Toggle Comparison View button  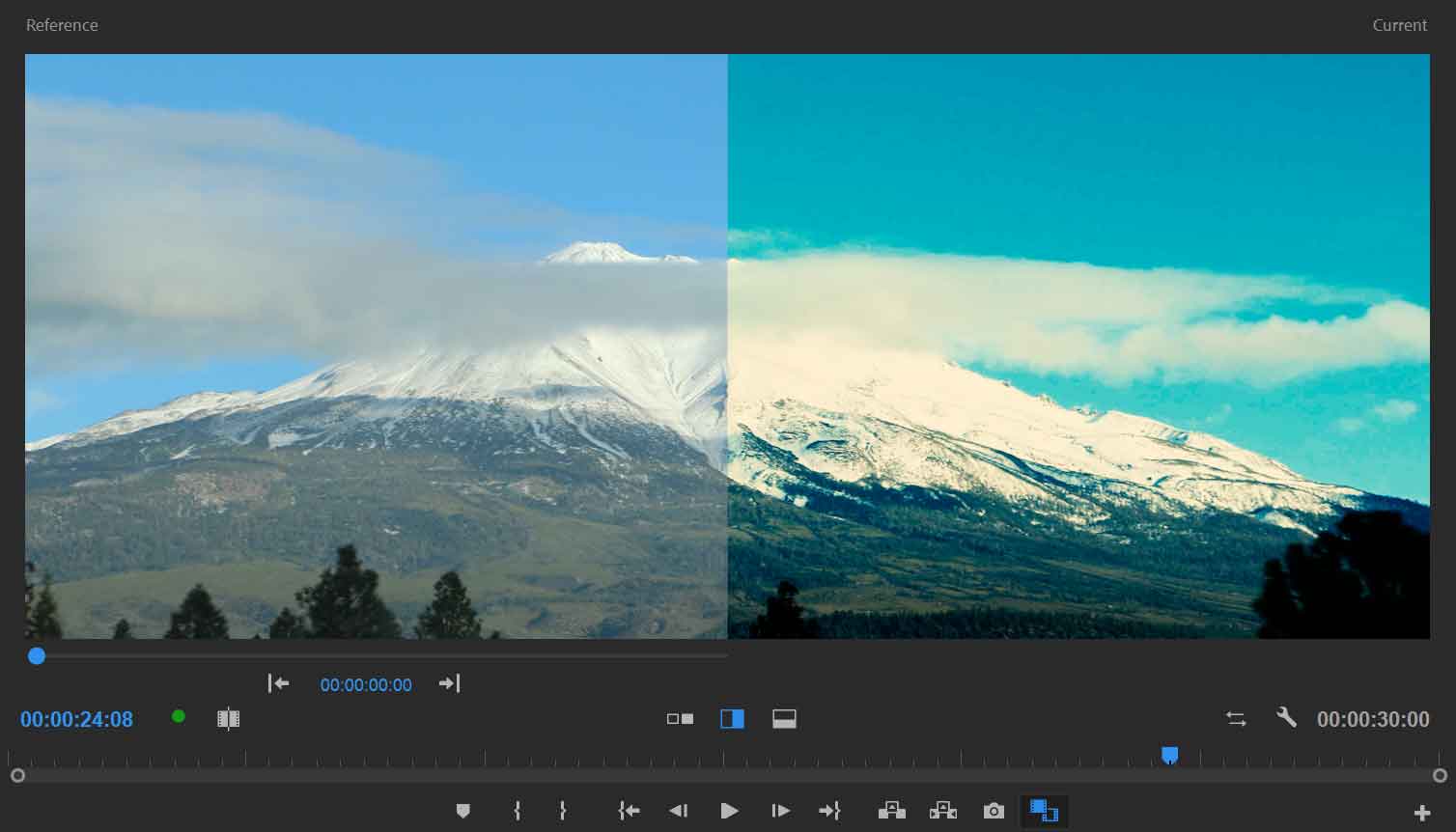point(1045,811)
